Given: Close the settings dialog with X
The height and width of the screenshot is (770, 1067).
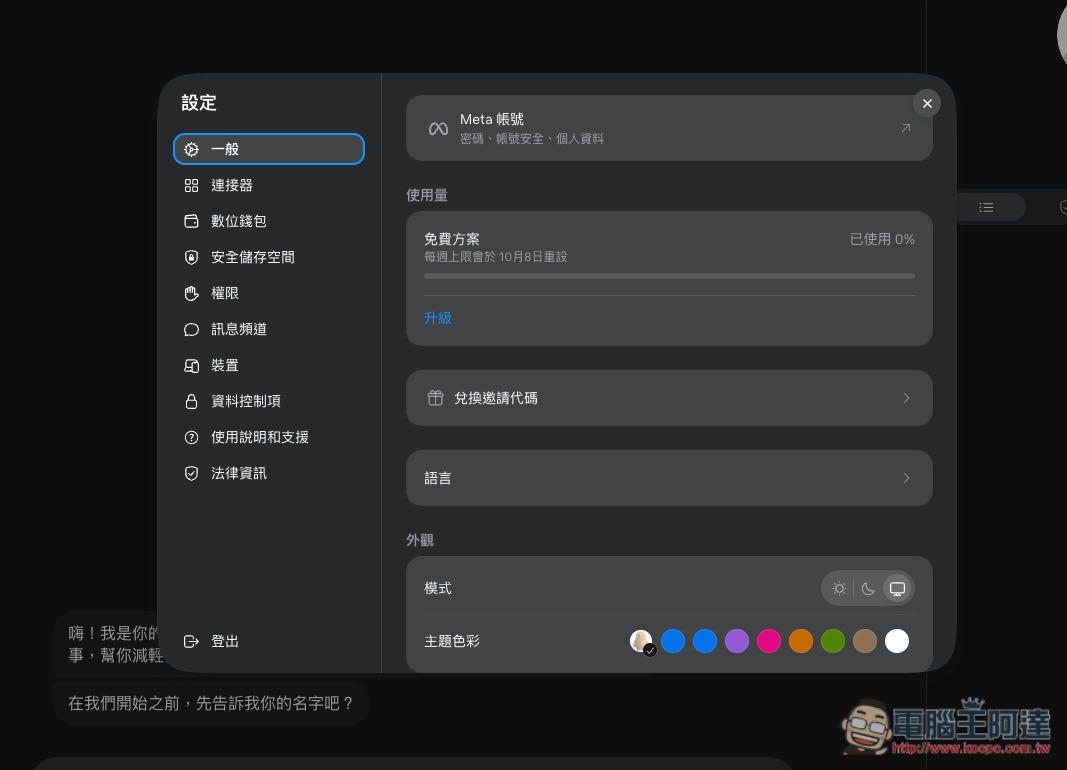Looking at the screenshot, I should pyautogui.click(x=927, y=103).
